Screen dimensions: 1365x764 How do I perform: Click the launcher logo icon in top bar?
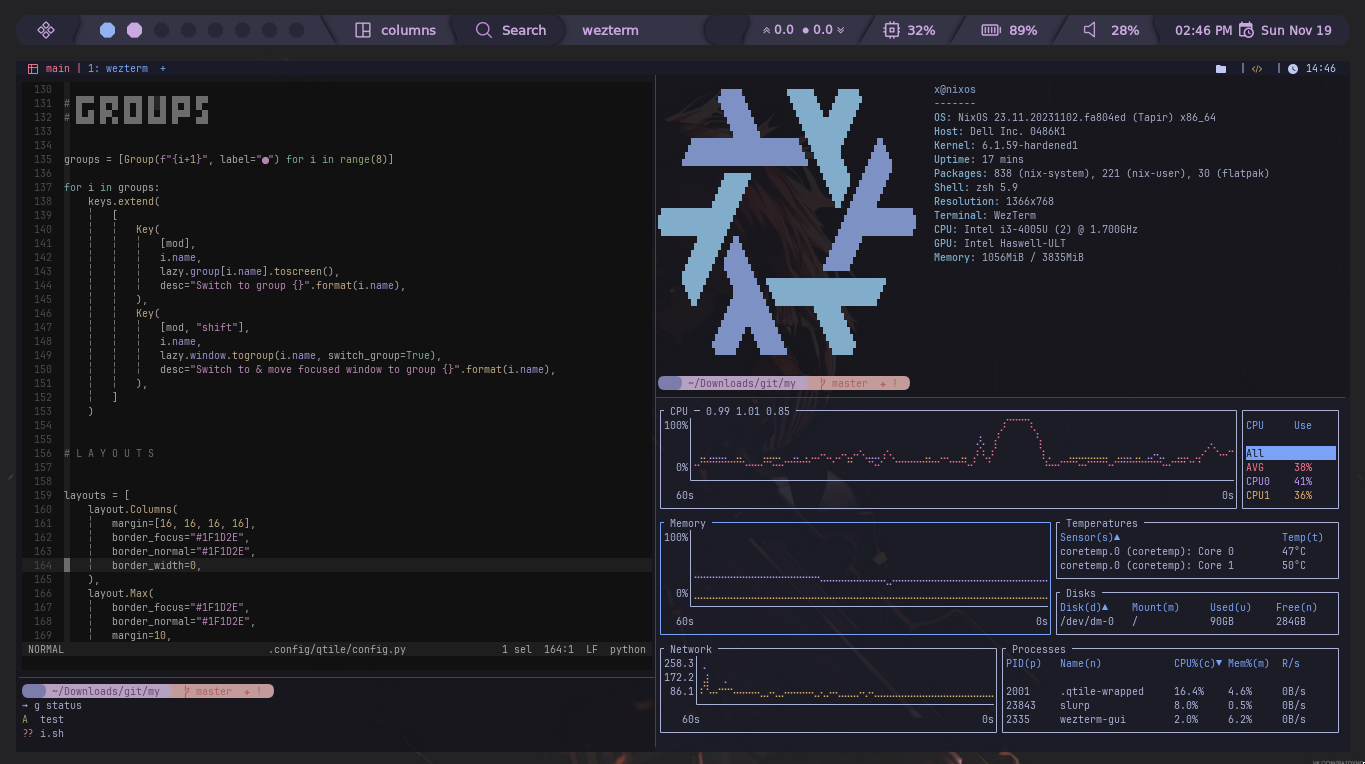point(46,30)
